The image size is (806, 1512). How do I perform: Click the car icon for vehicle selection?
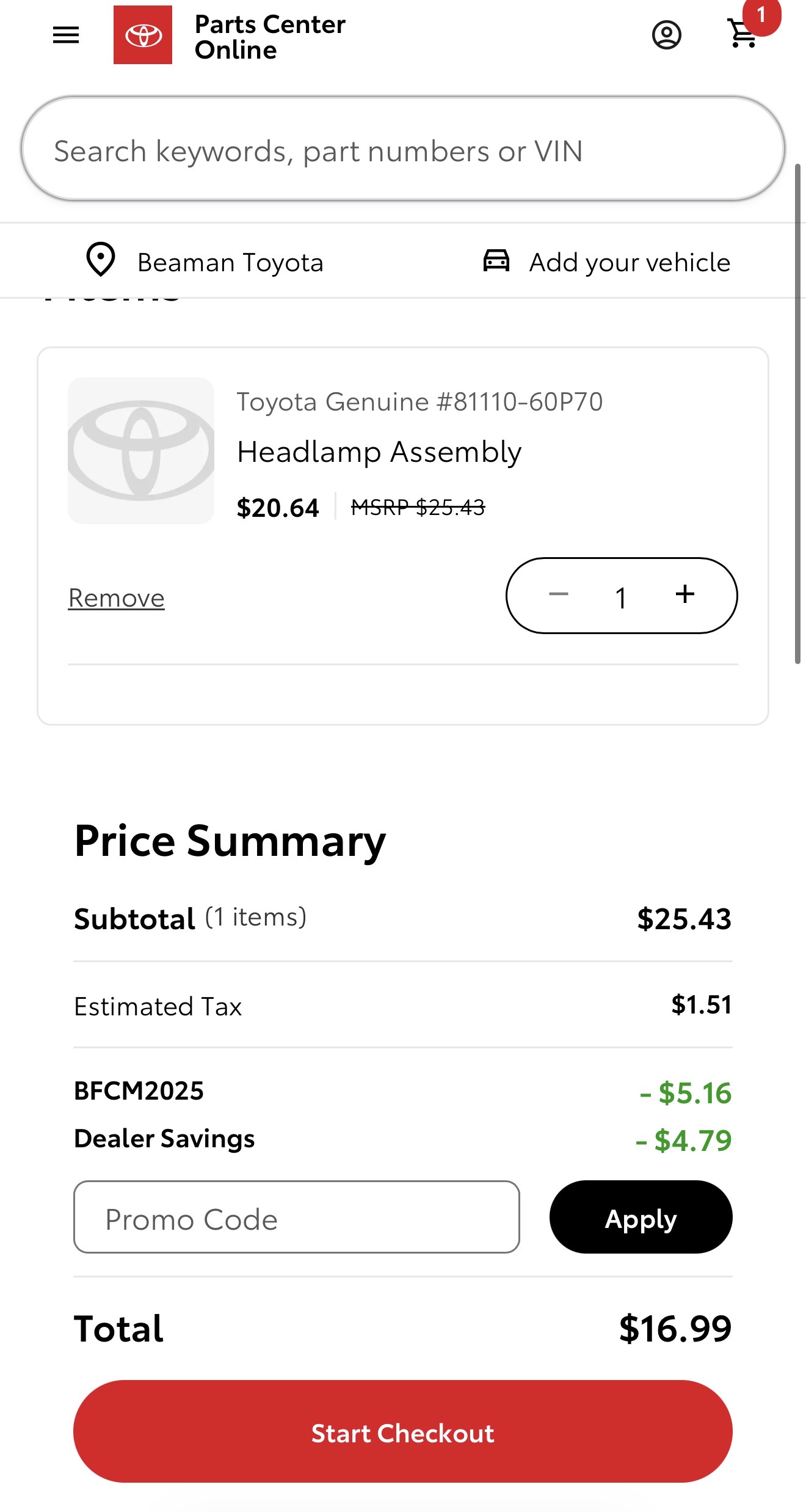pos(496,260)
